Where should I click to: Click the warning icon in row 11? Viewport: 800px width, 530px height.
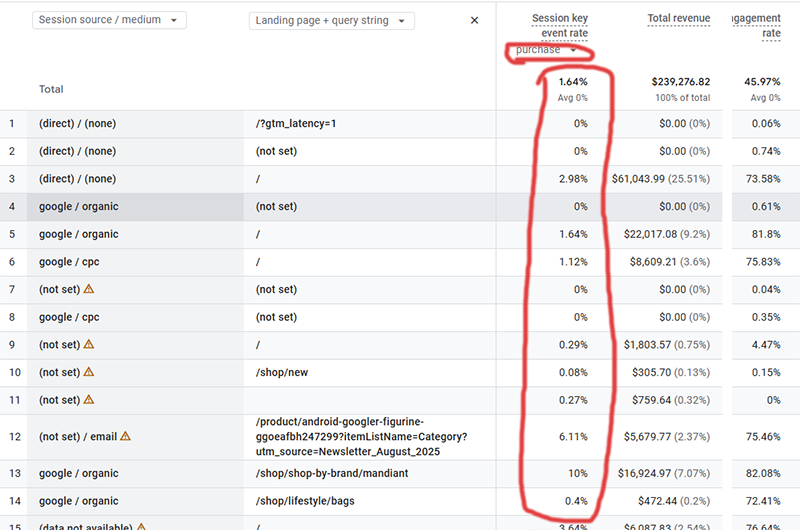click(x=89, y=400)
